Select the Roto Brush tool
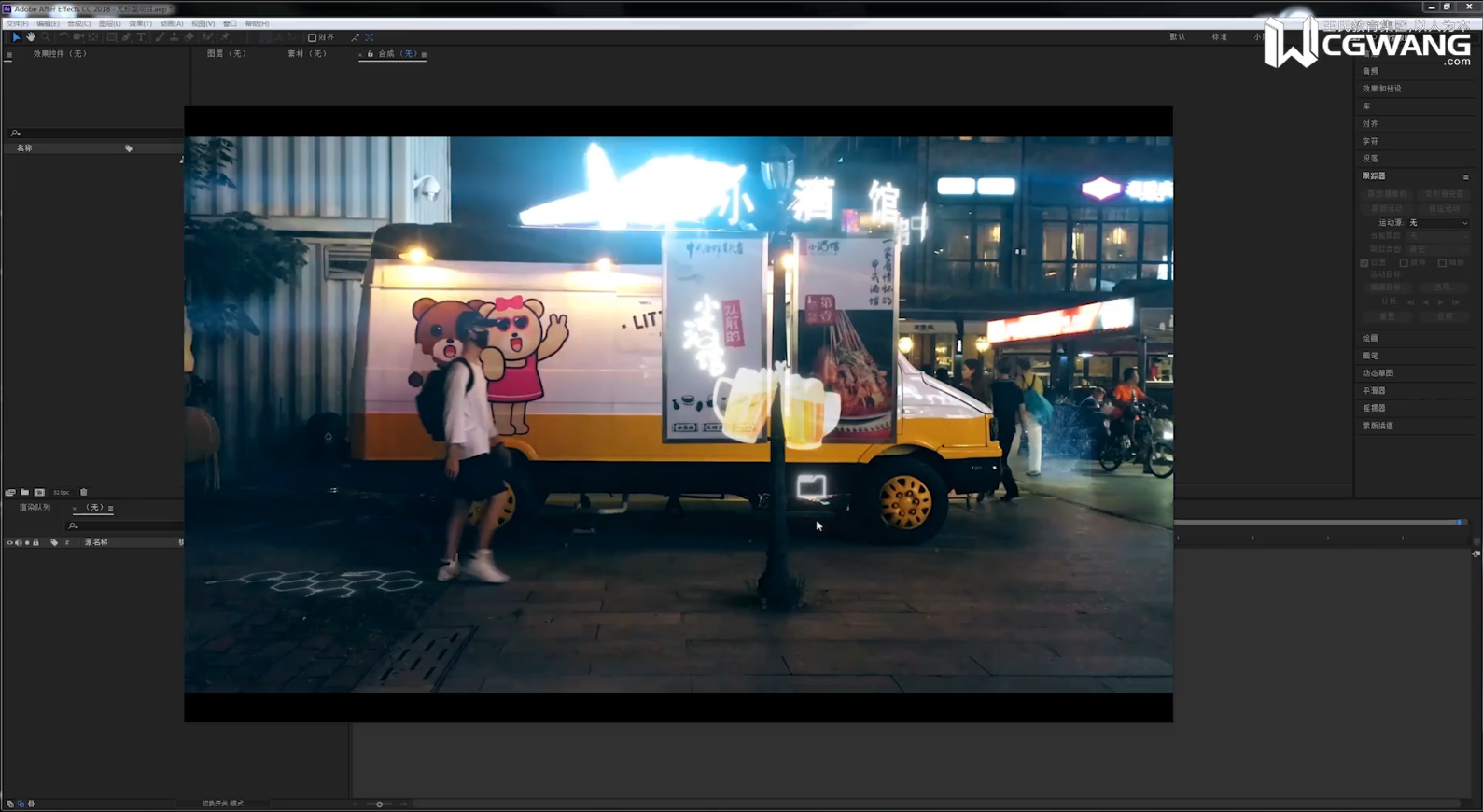The width and height of the screenshot is (1483, 812). [x=208, y=37]
